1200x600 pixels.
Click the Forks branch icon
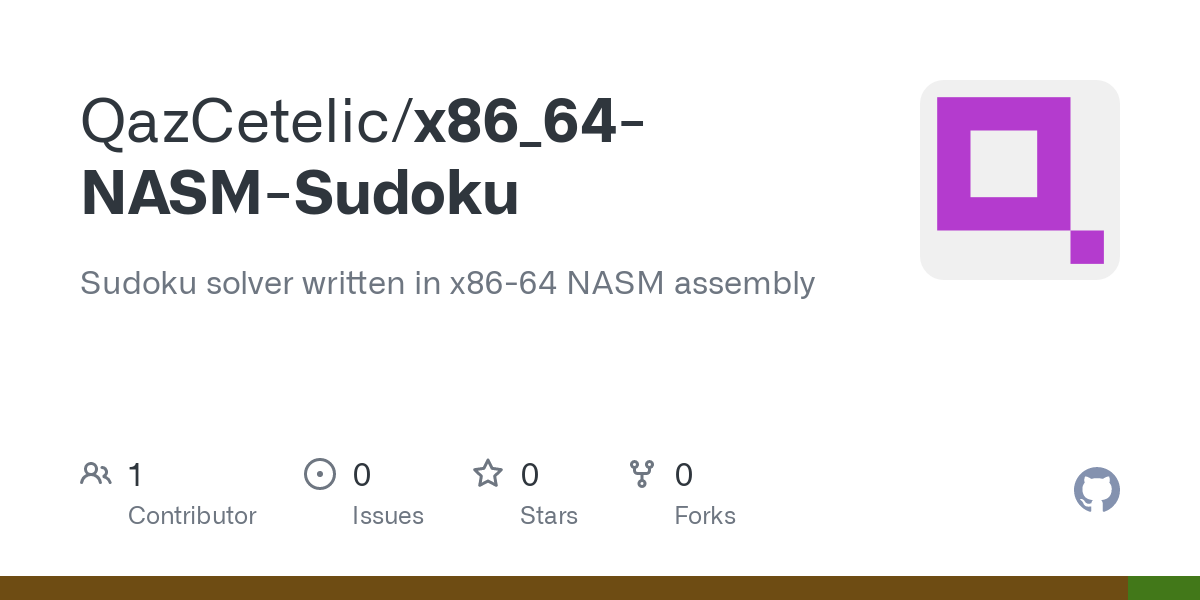641,474
